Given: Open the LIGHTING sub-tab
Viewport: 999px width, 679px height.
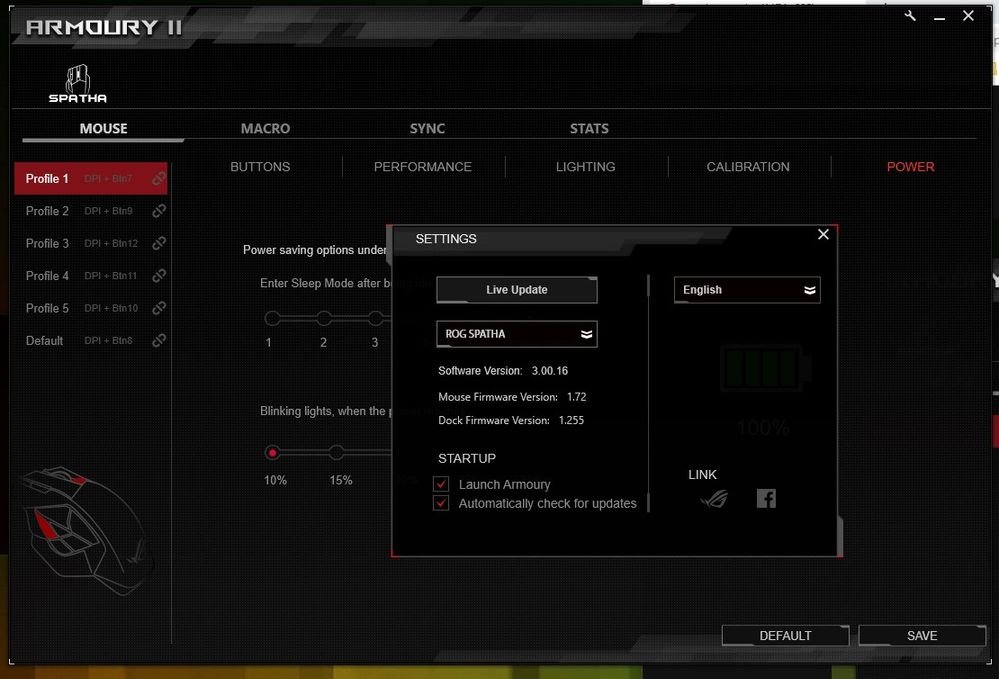Looking at the screenshot, I should pos(586,167).
